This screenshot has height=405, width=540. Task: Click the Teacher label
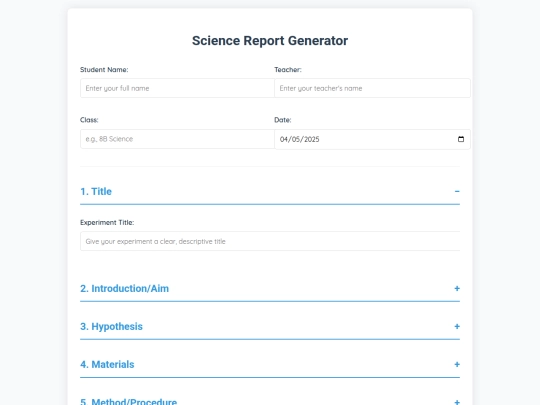[288, 70]
